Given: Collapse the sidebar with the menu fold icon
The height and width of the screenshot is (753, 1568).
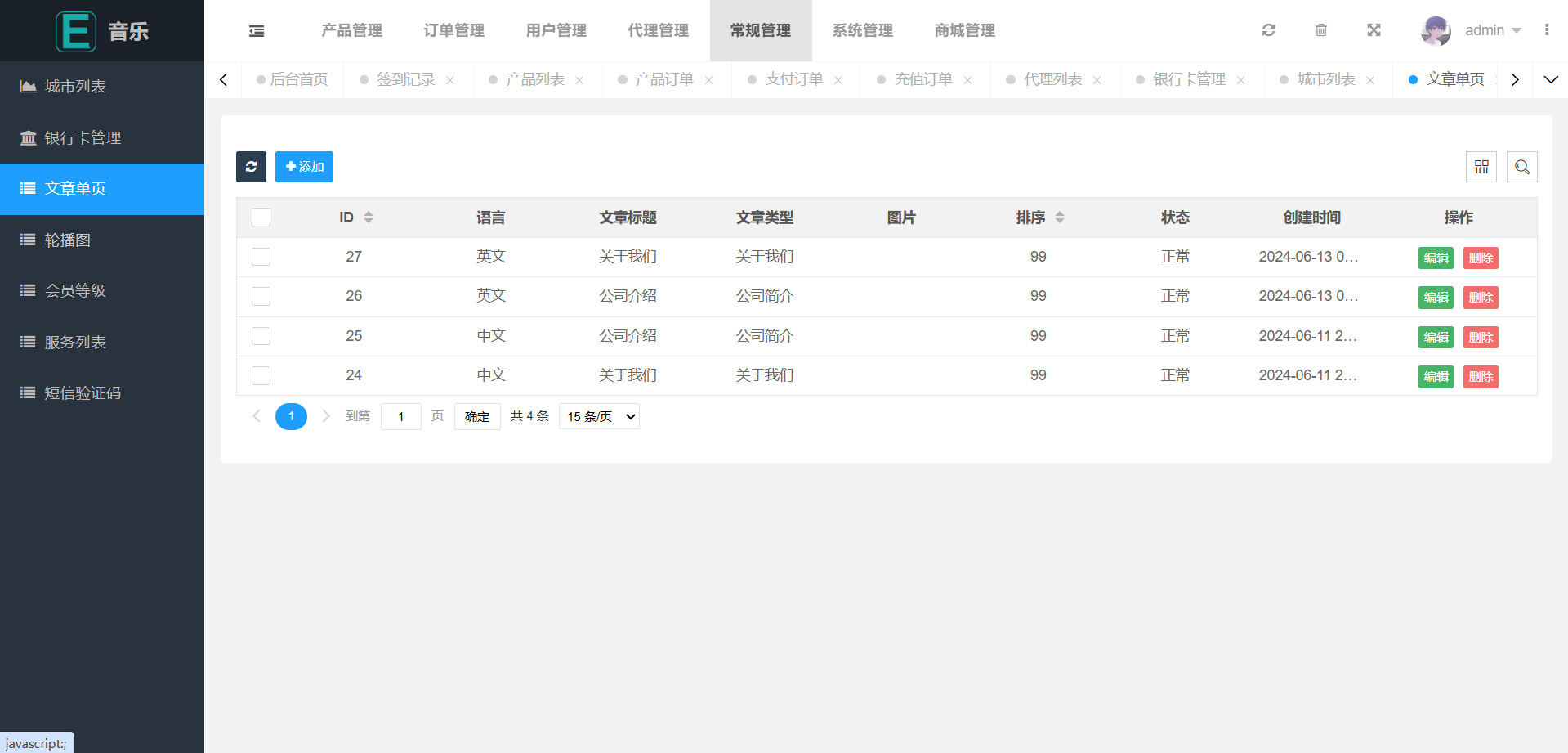Looking at the screenshot, I should tap(257, 31).
